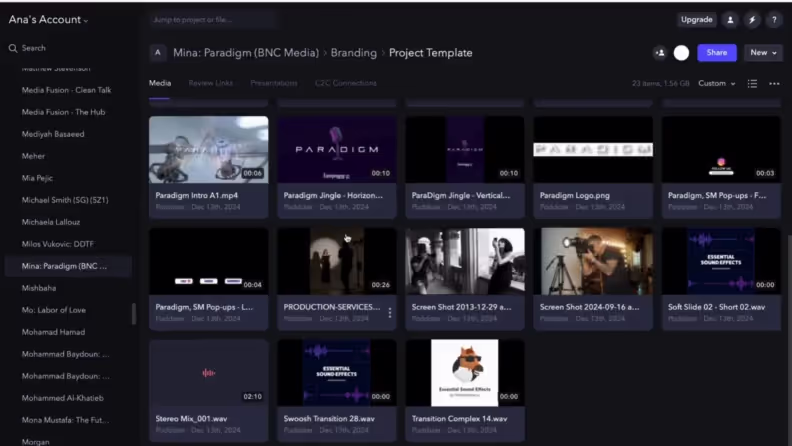Open Mediyah Basaeed project
The height and width of the screenshot is (446, 792).
coord(53,134)
